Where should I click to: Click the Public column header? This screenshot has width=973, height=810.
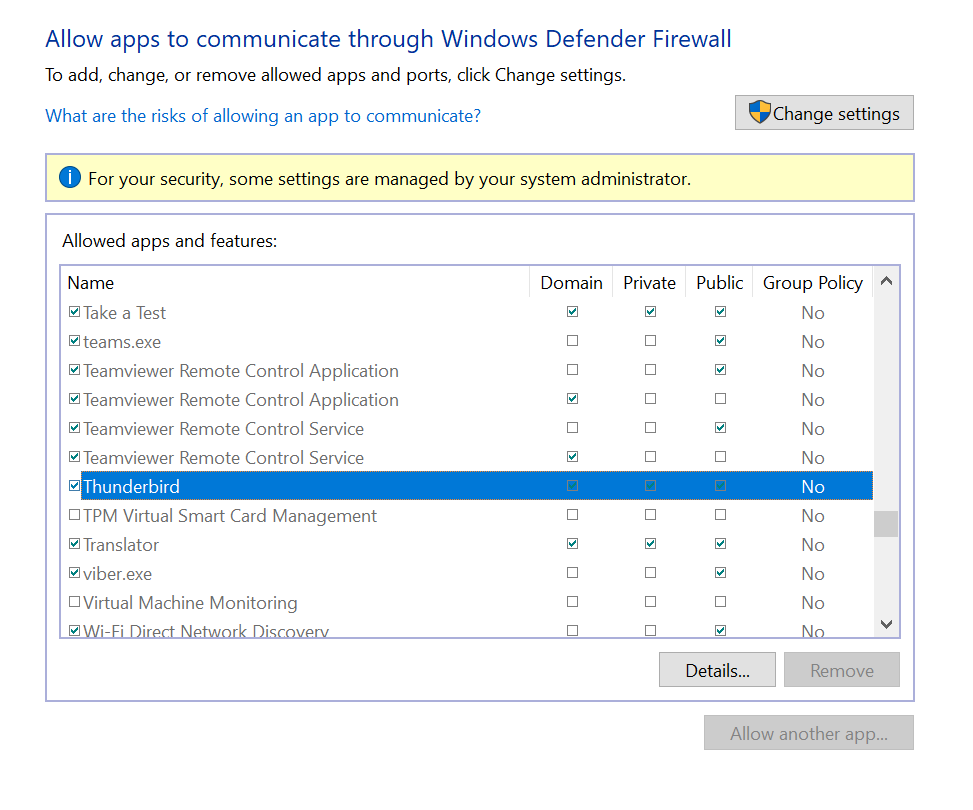tap(719, 282)
